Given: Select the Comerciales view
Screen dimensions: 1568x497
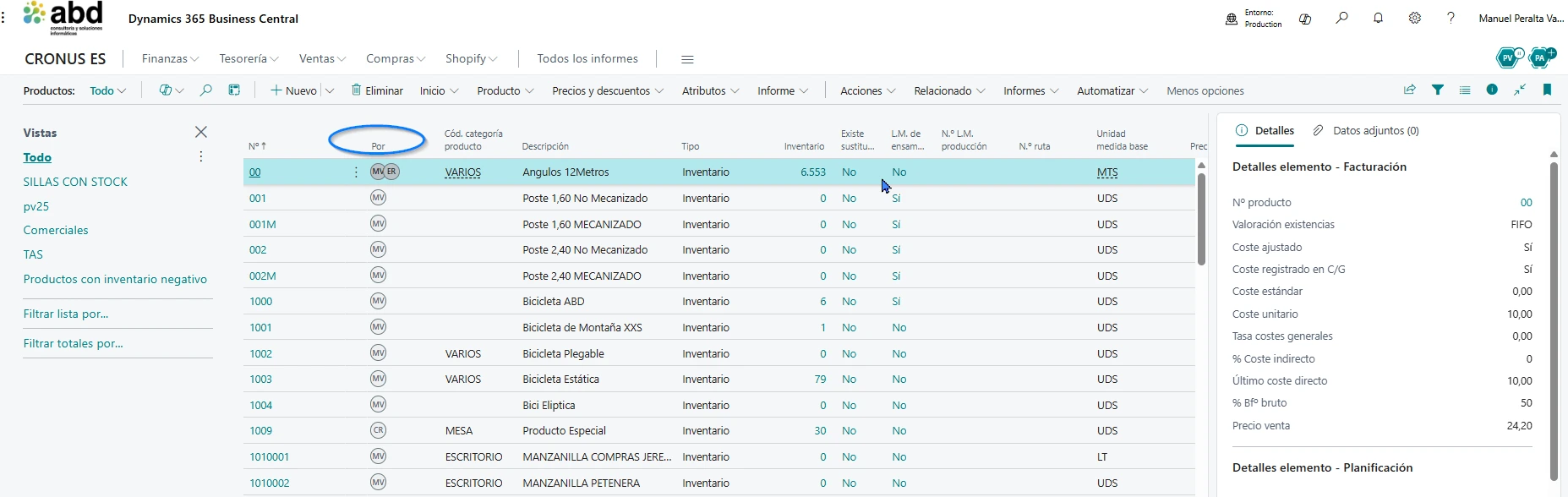Looking at the screenshot, I should [x=56, y=230].
